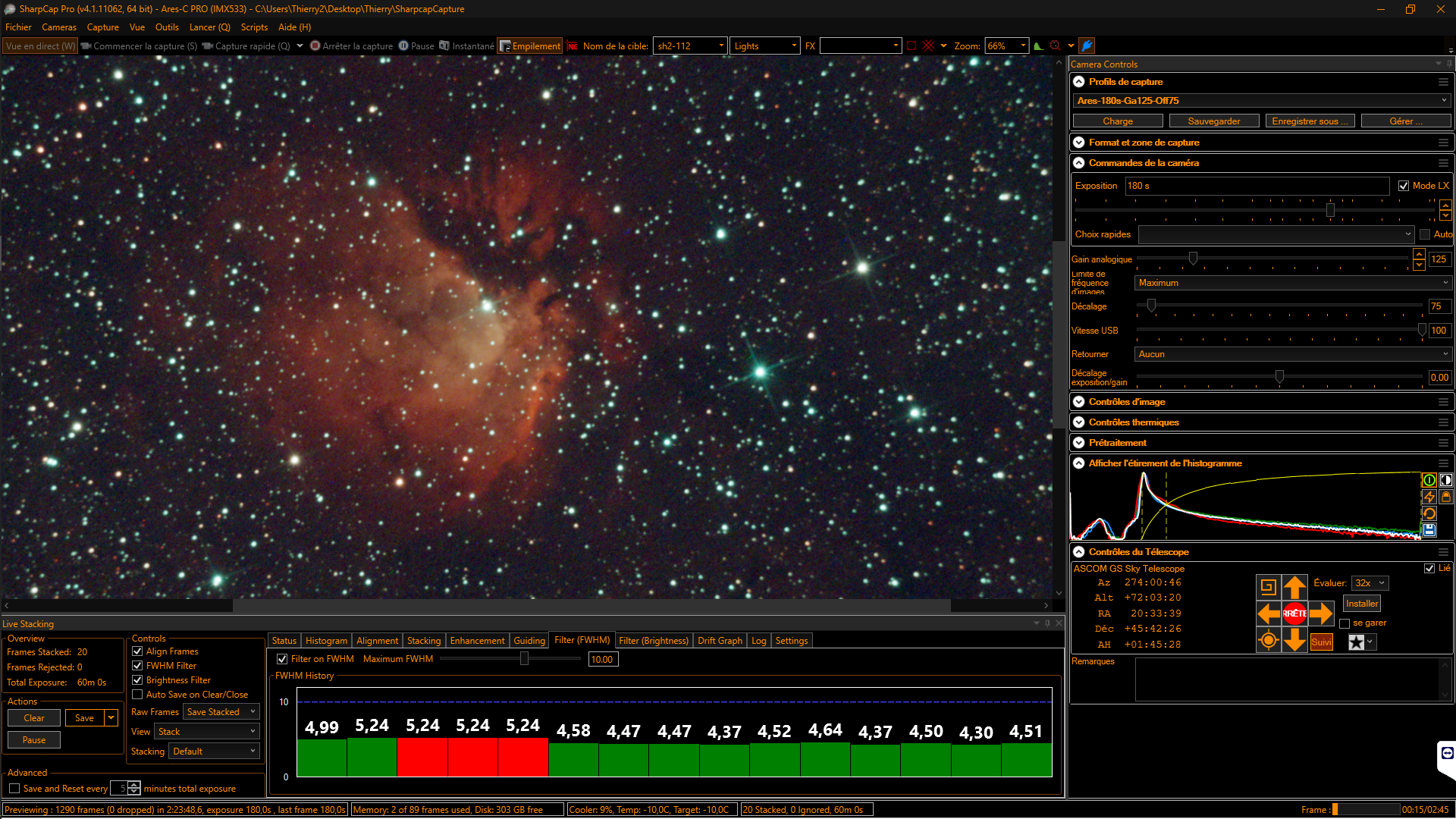The height and width of the screenshot is (819, 1456).
Task: Click the live stacking Pause button
Action: point(34,740)
